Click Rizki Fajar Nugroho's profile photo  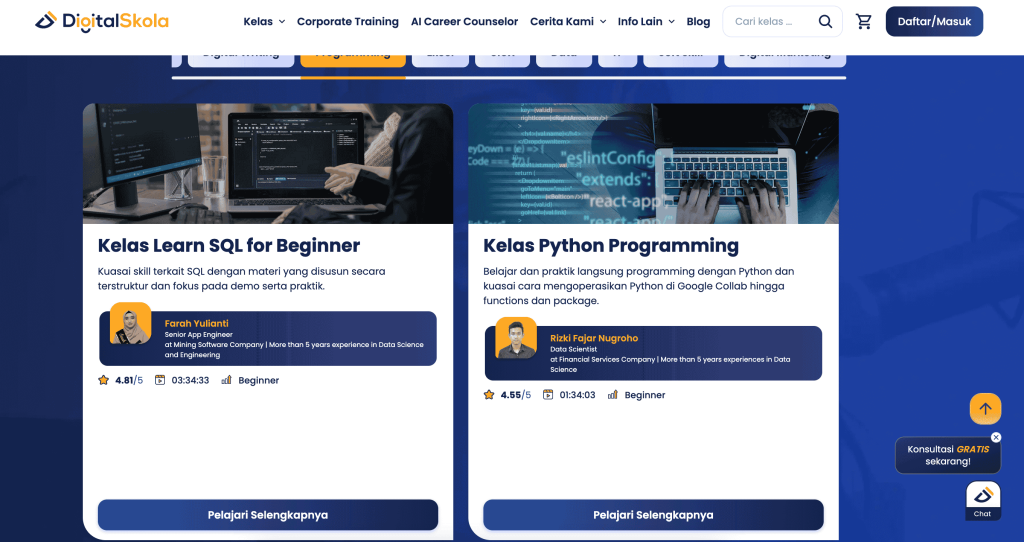click(516, 338)
